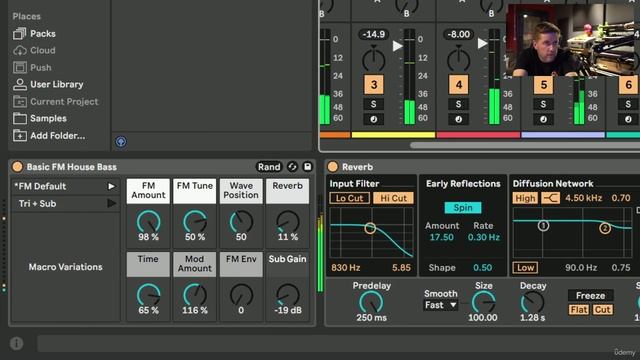This screenshot has width=640, height=360.
Task: Click the Time macro knob
Action: (148, 296)
